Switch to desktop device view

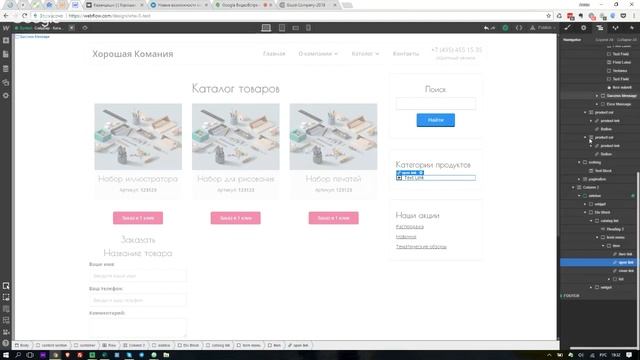tap(266, 28)
